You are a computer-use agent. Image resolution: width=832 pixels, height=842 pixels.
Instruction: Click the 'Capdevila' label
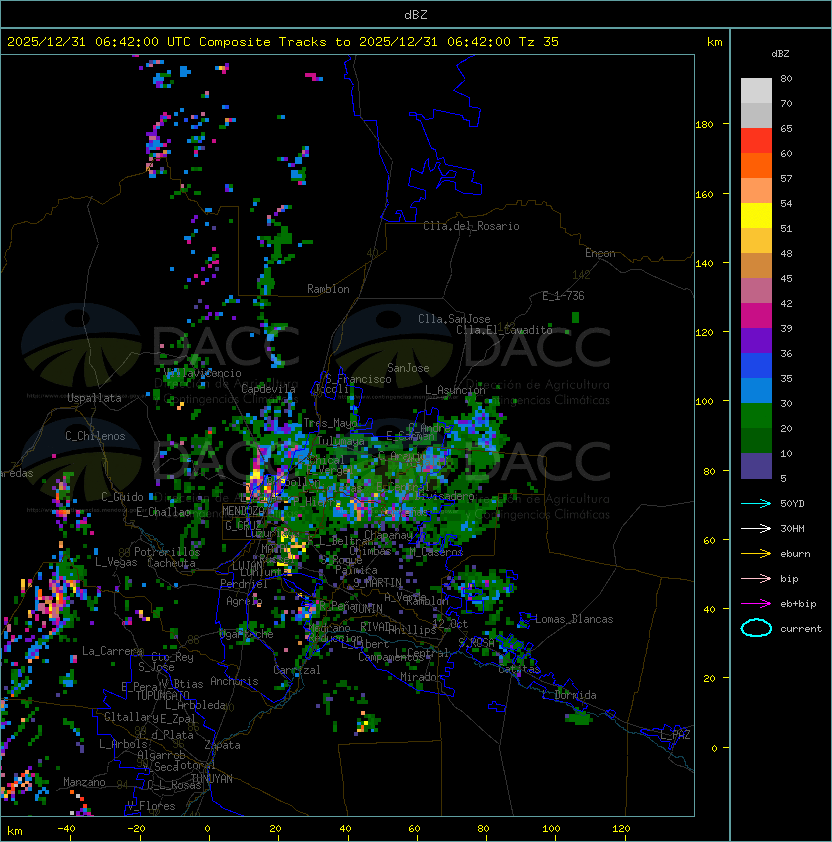click(268, 389)
